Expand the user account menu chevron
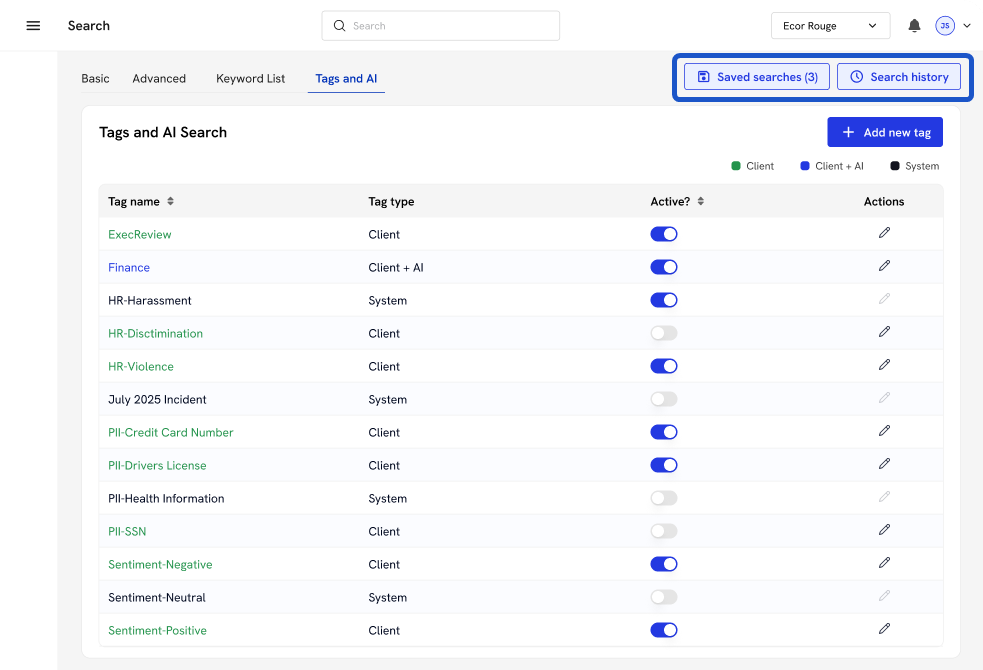This screenshot has height=670, width=983. point(967,26)
